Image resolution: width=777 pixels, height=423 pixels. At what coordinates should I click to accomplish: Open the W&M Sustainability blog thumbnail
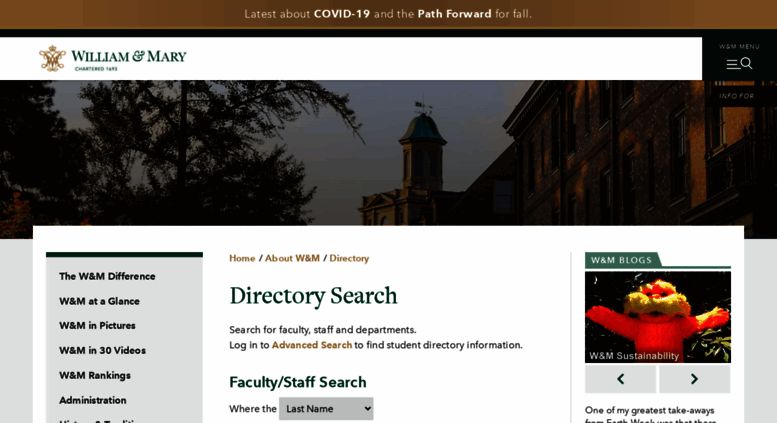[x=658, y=317]
